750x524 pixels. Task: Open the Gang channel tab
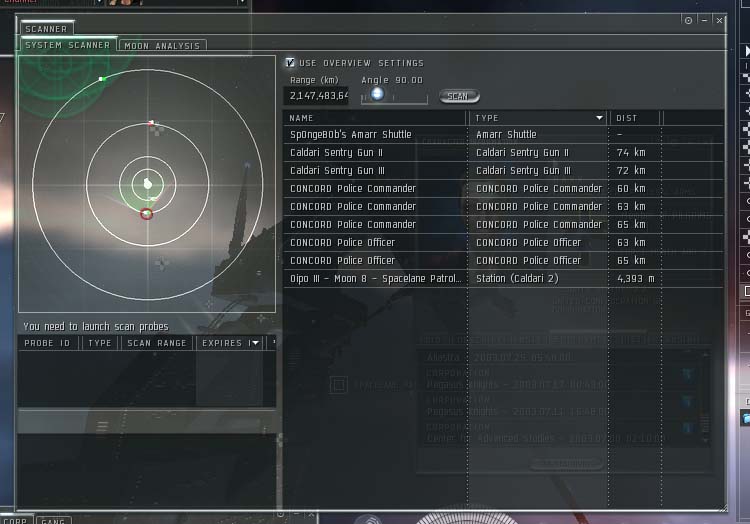(53, 520)
